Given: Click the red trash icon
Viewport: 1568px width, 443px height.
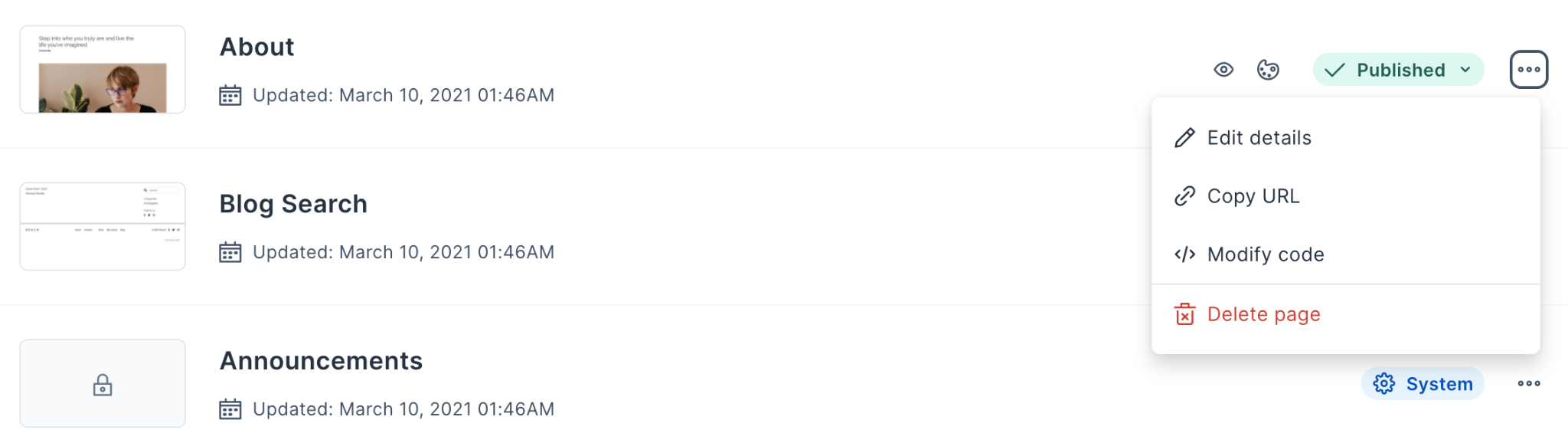Looking at the screenshot, I should tap(1184, 314).
